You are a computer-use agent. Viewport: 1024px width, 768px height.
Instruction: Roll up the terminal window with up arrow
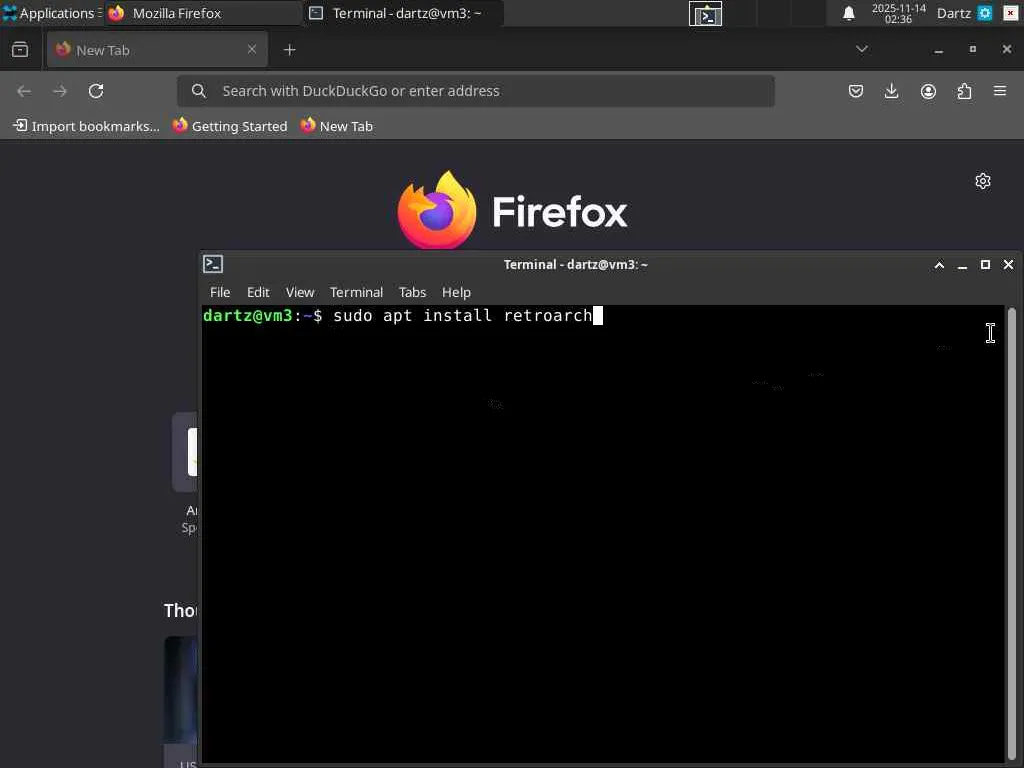coord(939,264)
